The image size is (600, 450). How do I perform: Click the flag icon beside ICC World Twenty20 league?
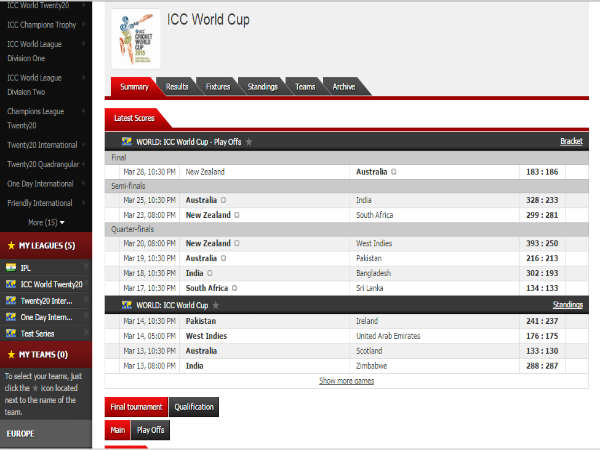[11, 285]
